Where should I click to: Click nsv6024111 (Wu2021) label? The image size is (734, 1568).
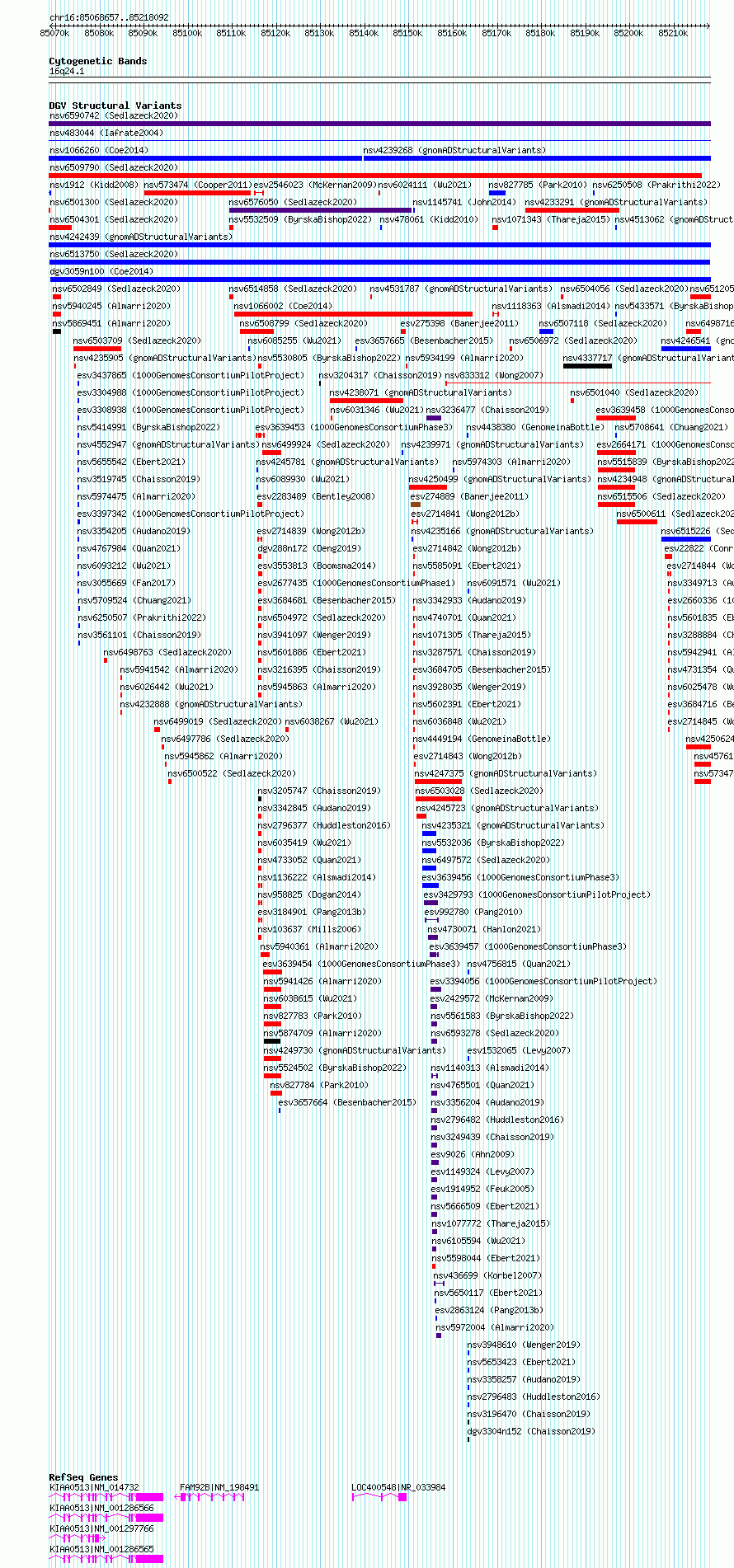425,185
